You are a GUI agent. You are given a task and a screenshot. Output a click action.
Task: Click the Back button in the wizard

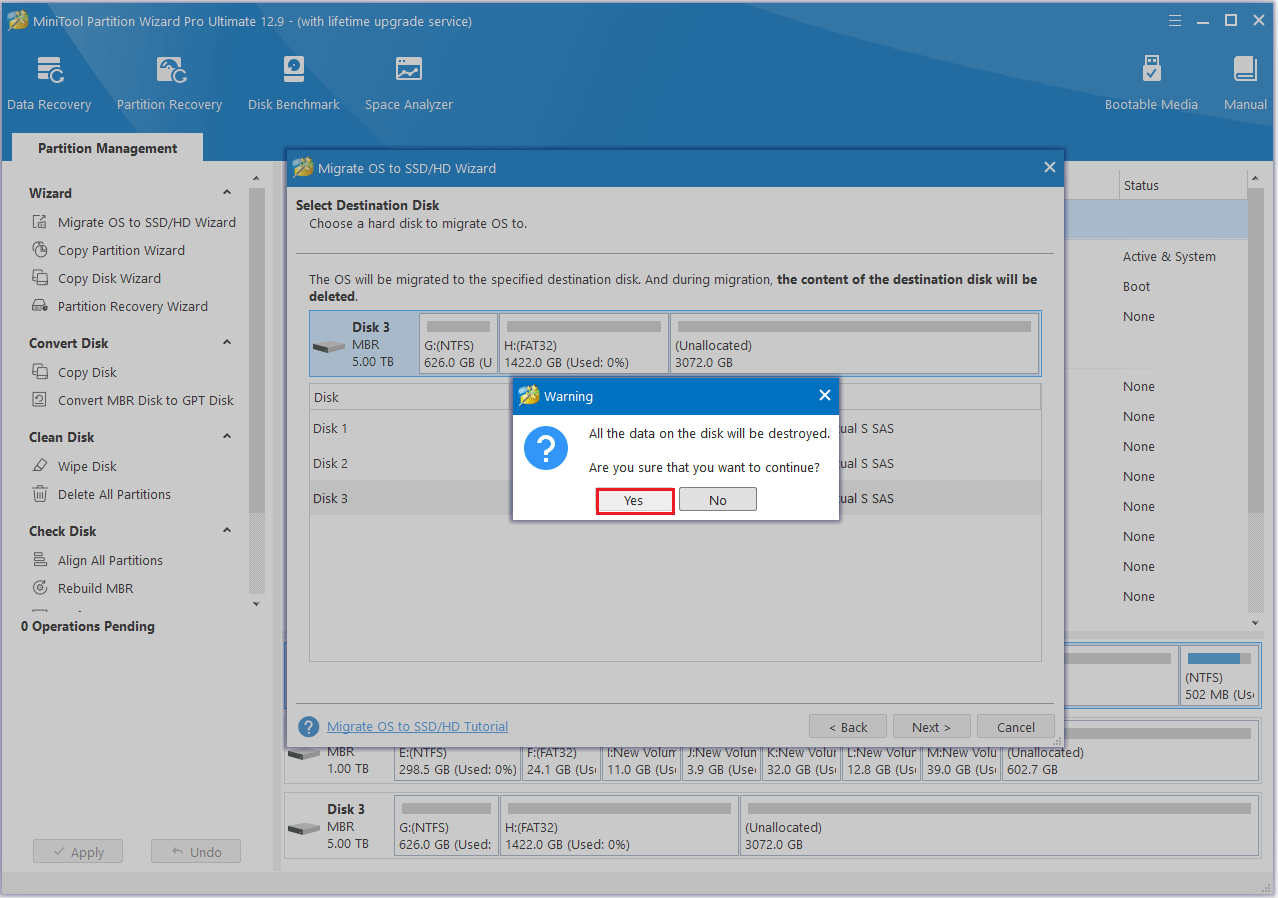point(847,727)
